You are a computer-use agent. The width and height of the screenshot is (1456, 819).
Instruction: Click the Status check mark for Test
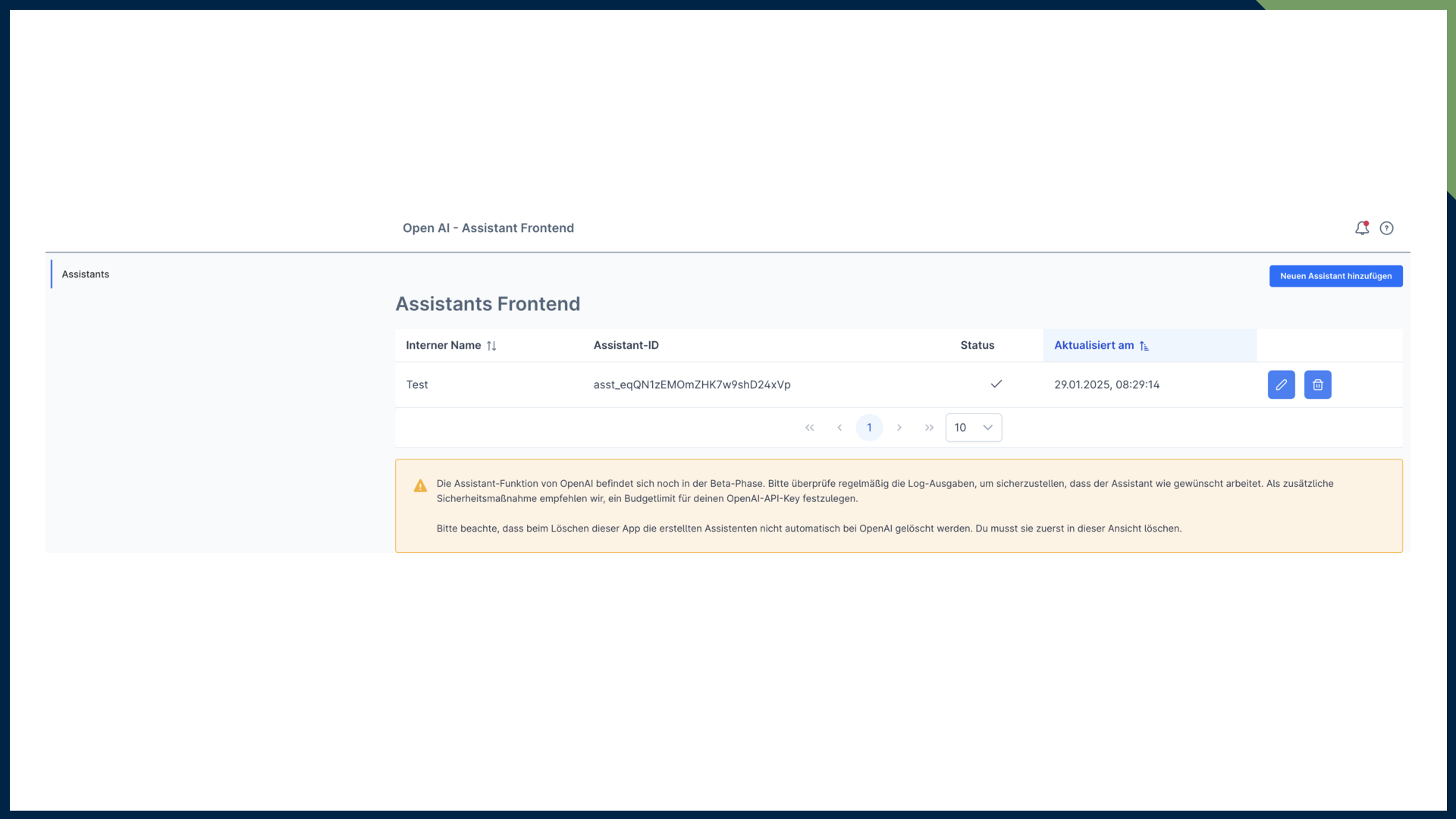996,384
